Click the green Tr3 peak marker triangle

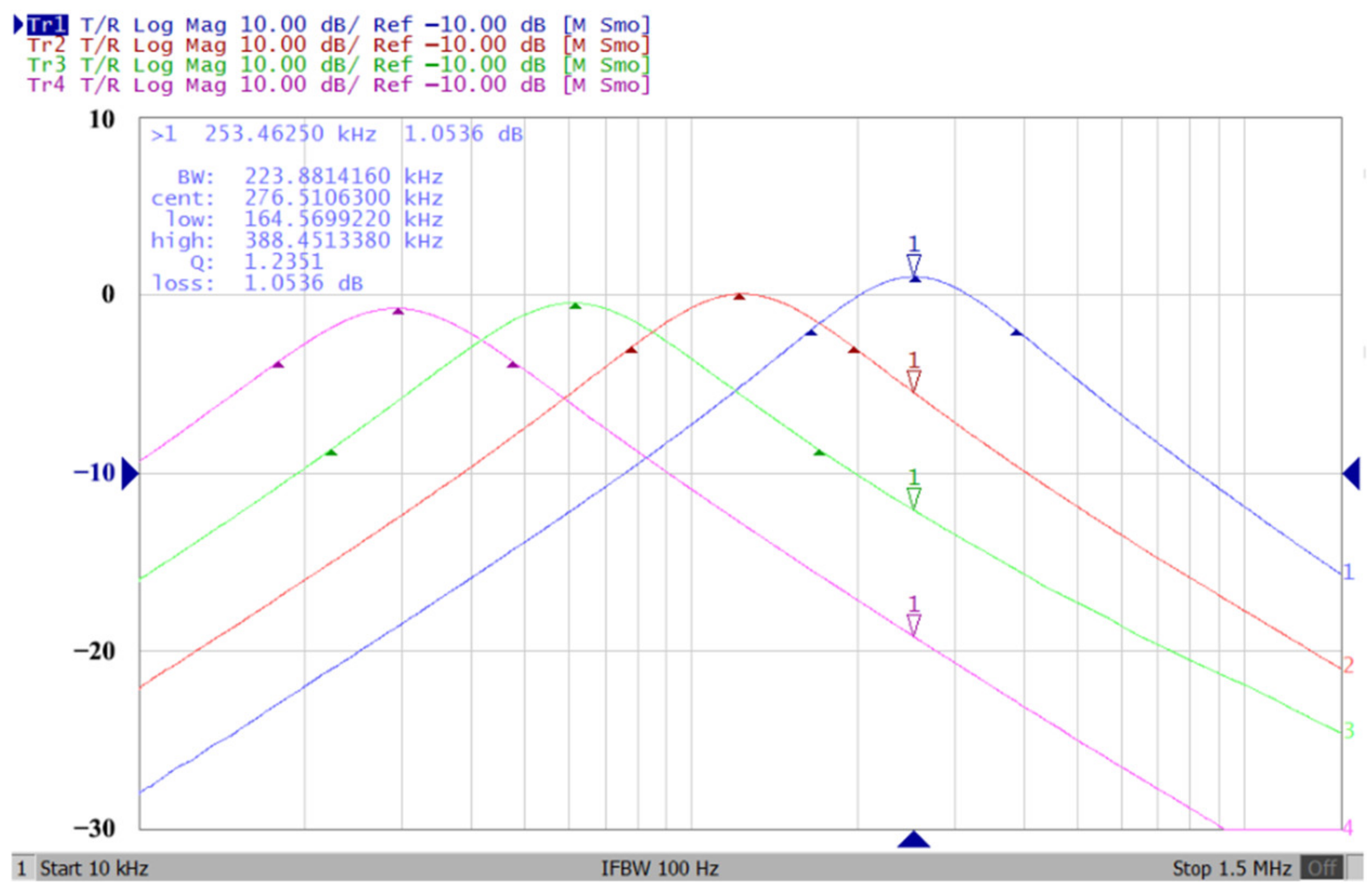575,306
